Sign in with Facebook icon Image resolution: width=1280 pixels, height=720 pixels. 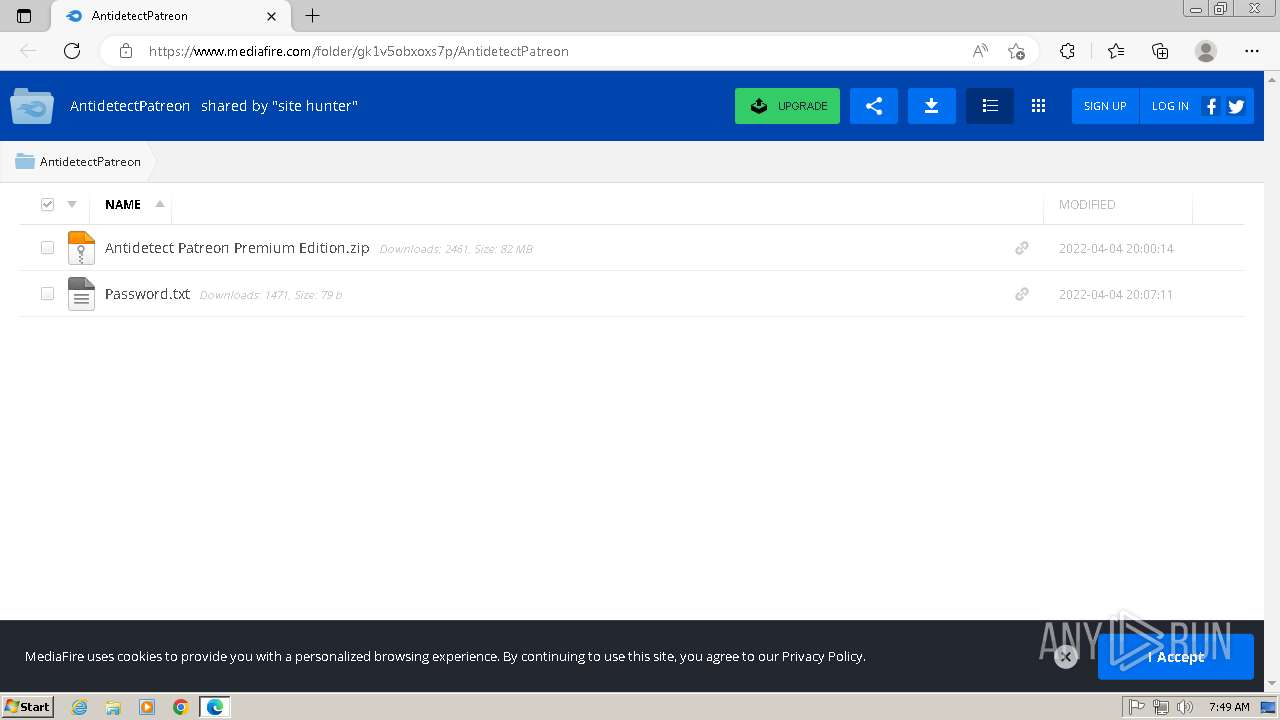pyautogui.click(x=1211, y=106)
